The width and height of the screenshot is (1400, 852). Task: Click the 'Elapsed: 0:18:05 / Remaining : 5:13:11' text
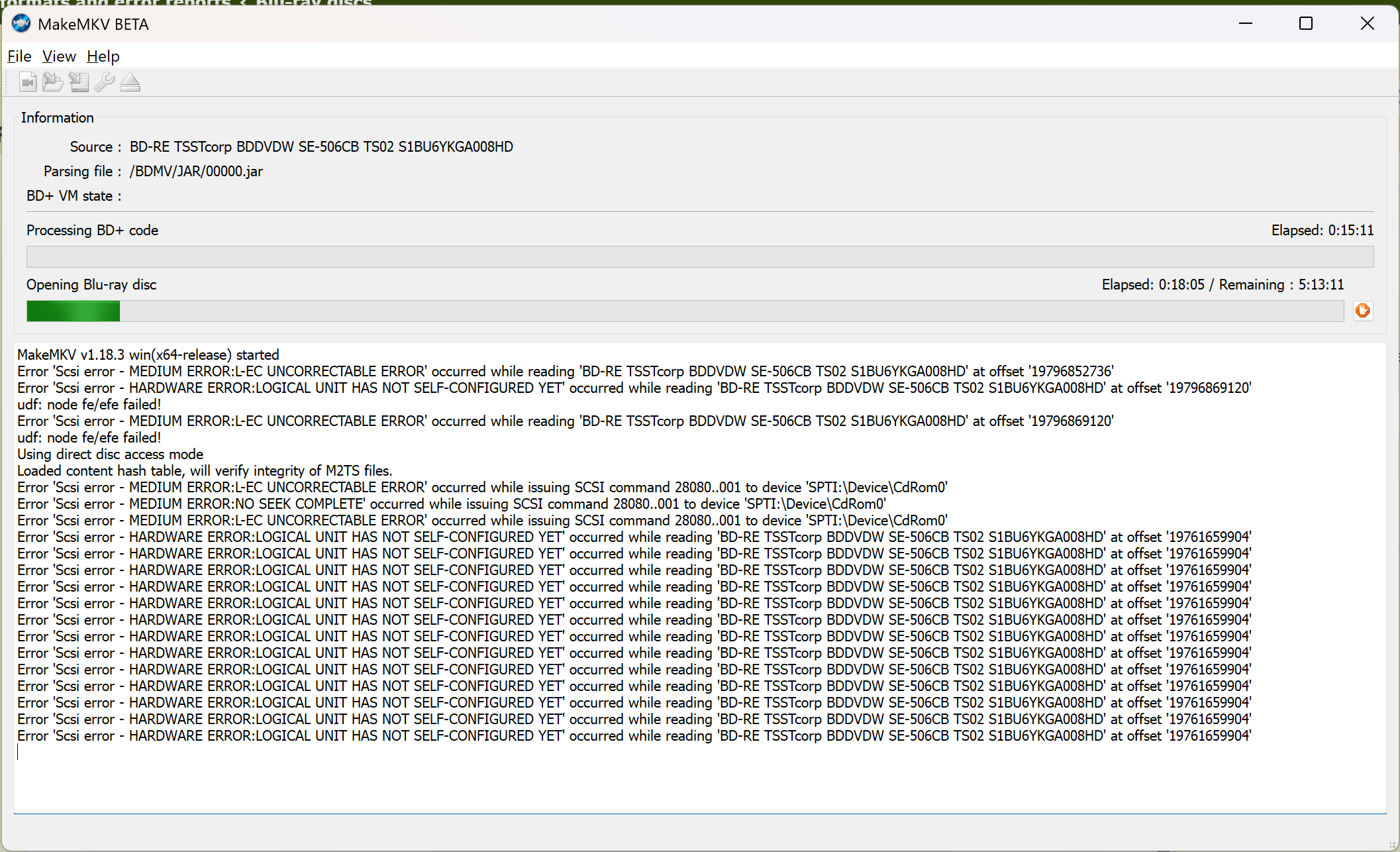1223,284
